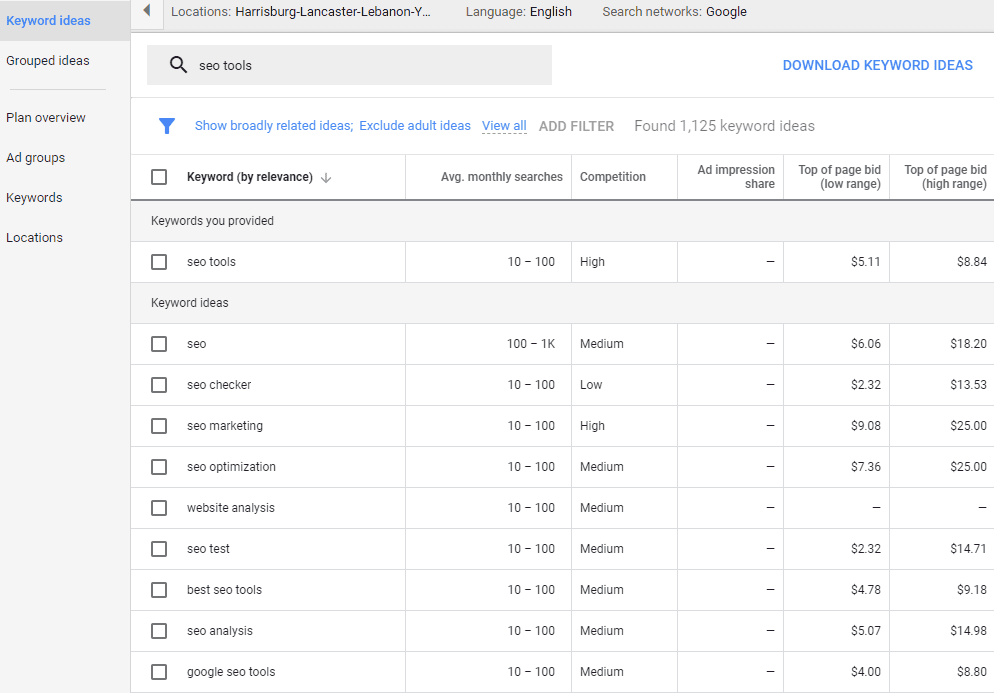Open Keywords in the sidebar
994x693 pixels.
(34, 198)
